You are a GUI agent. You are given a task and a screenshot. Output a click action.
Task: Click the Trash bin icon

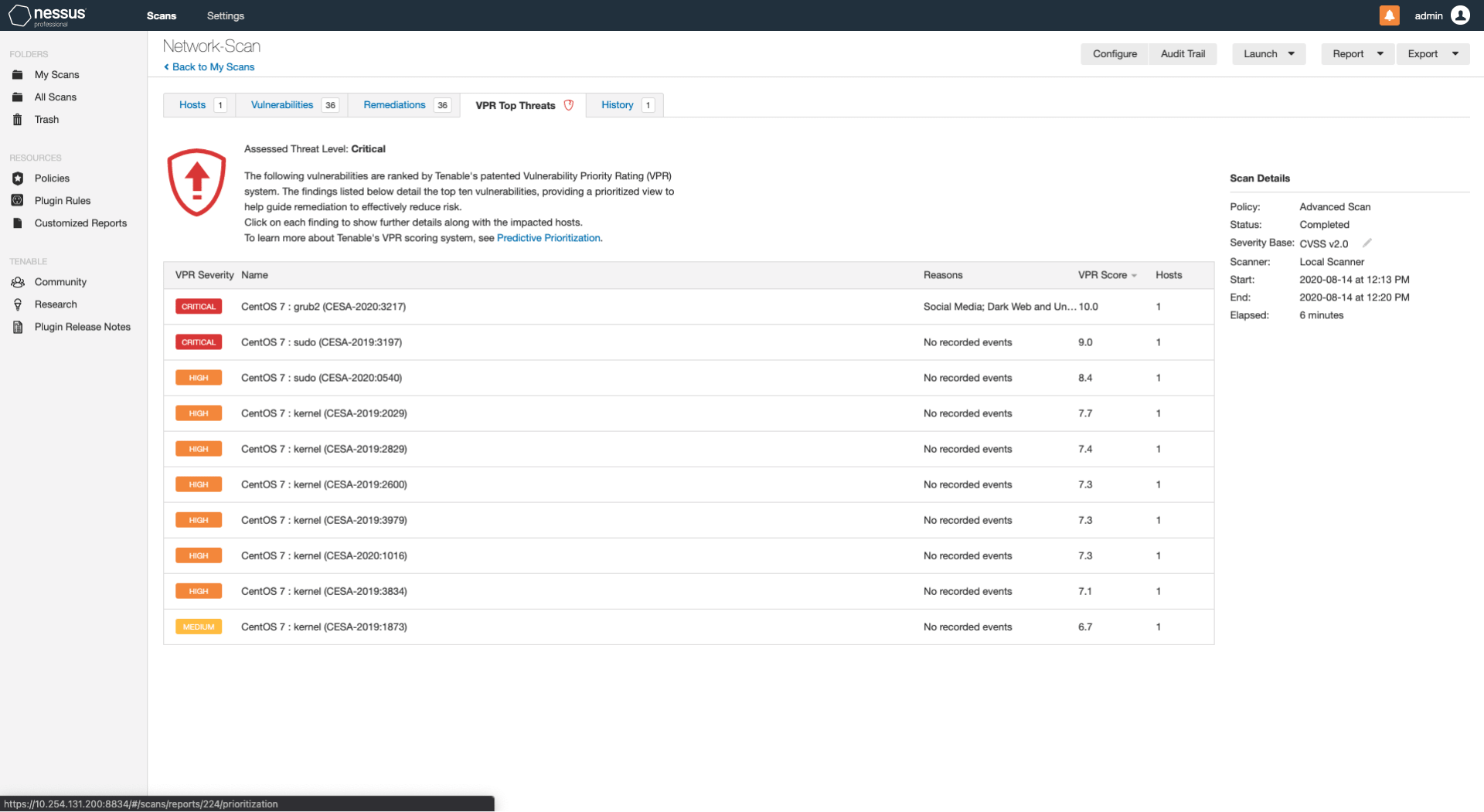(18, 120)
